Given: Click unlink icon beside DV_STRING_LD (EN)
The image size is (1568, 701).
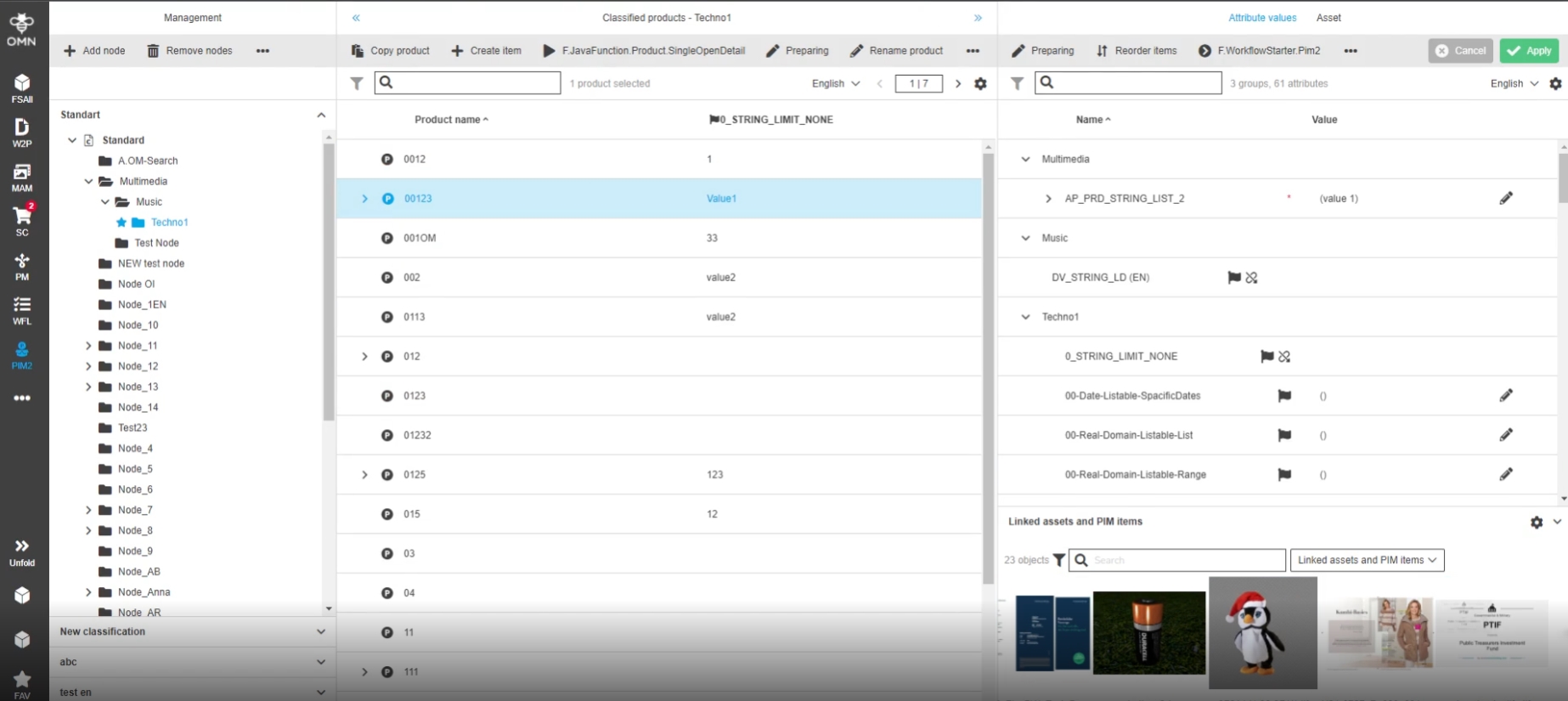Looking at the screenshot, I should point(1251,278).
